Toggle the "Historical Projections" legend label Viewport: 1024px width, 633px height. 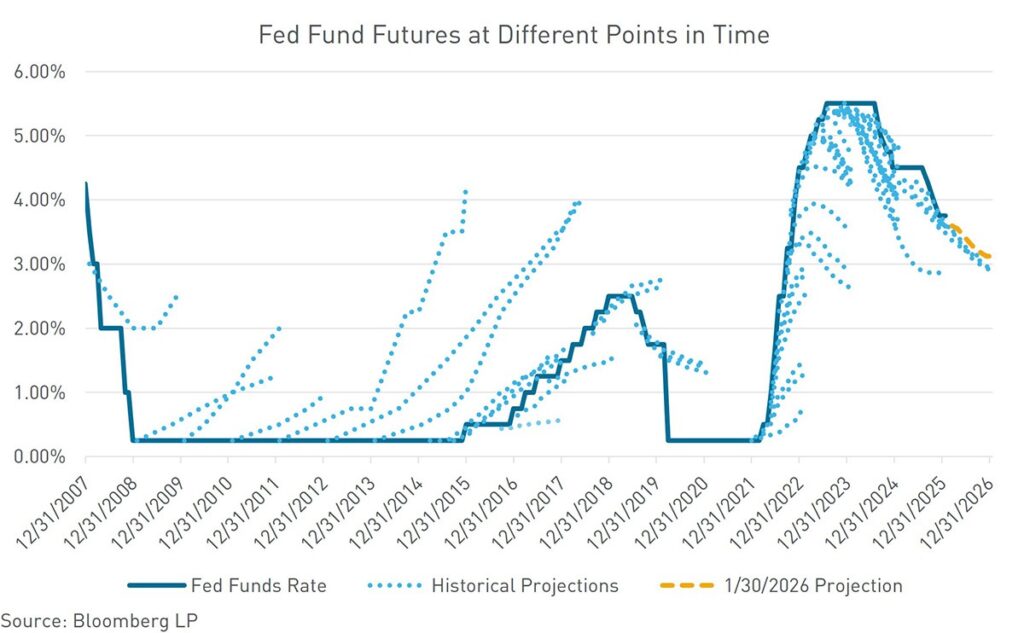[x=527, y=585]
